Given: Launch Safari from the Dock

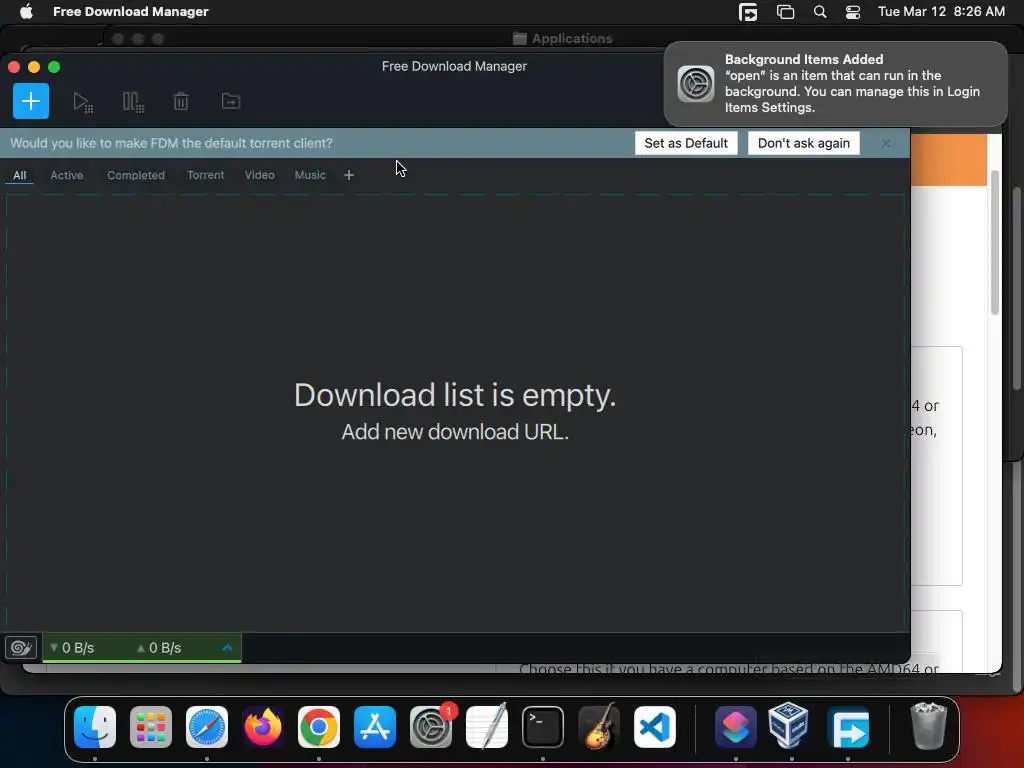Looking at the screenshot, I should click(207, 727).
